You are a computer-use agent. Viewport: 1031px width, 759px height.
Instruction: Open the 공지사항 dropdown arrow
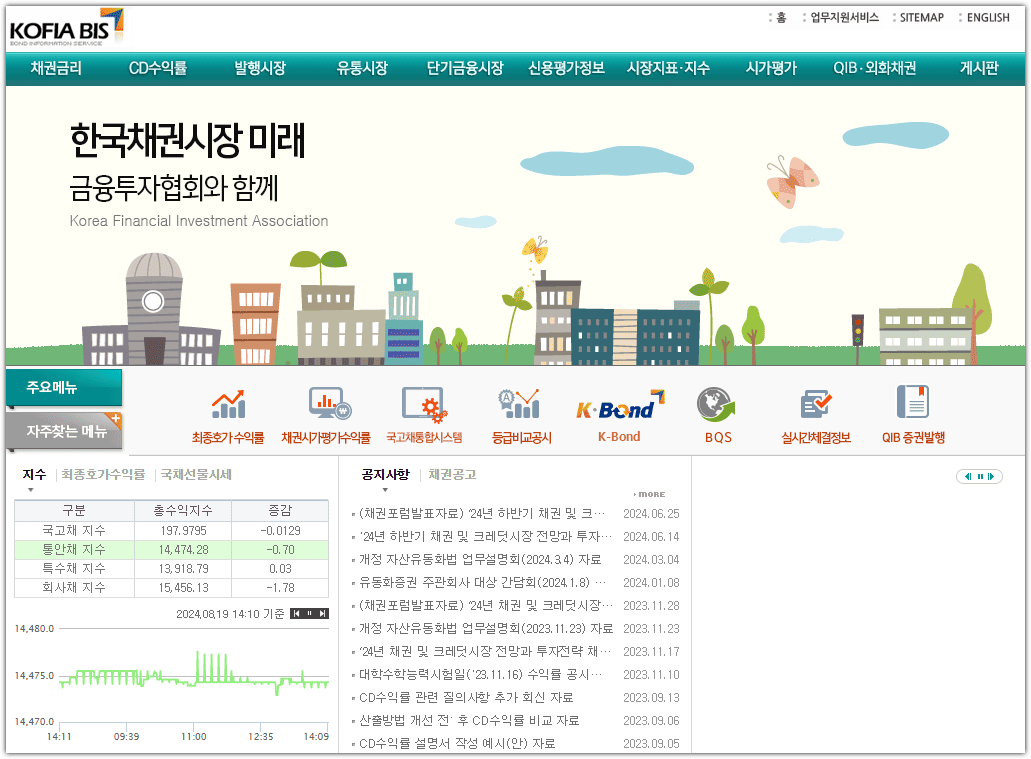[385, 489]
